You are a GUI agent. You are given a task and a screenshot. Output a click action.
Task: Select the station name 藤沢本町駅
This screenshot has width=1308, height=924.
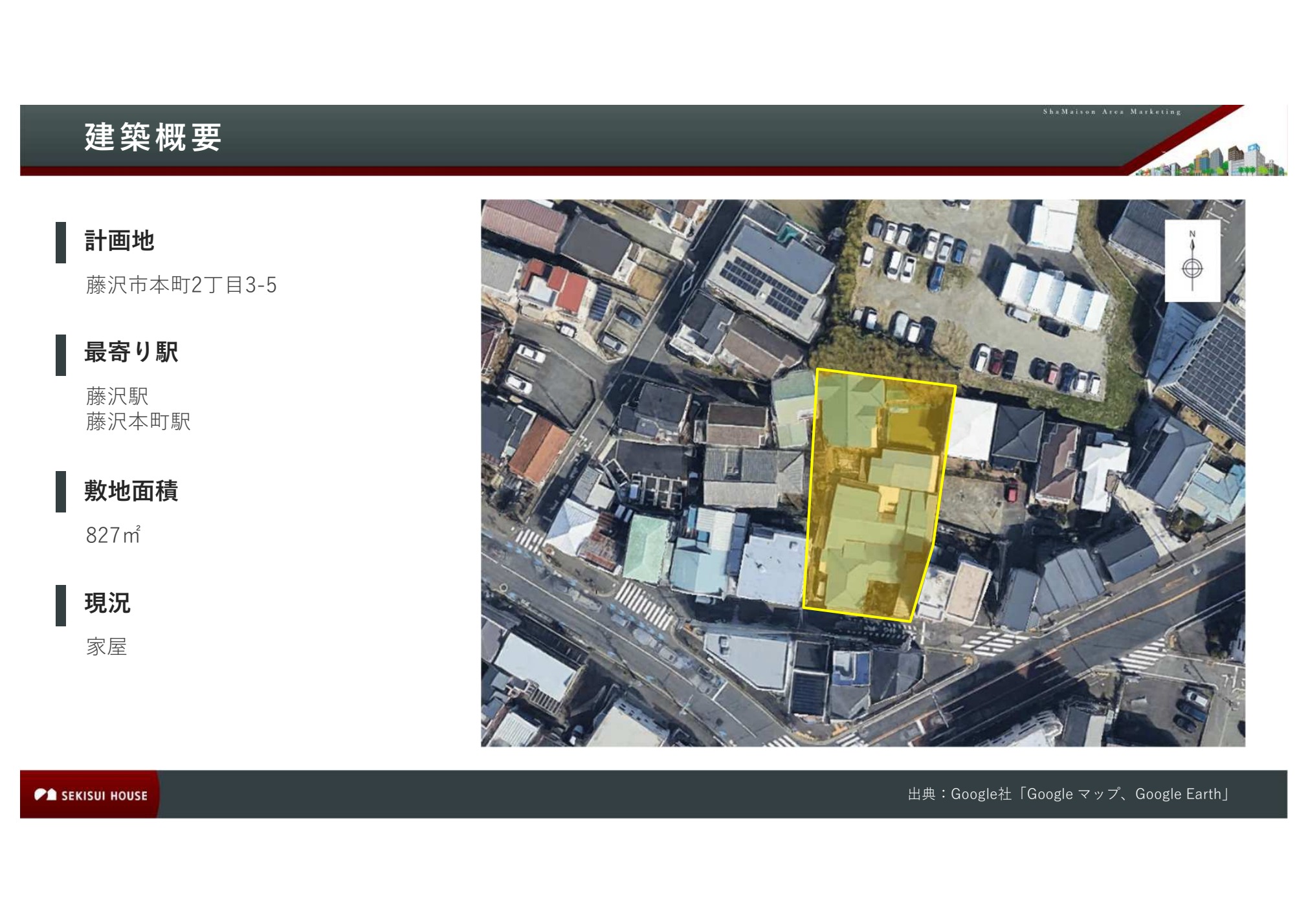[138, 422]
